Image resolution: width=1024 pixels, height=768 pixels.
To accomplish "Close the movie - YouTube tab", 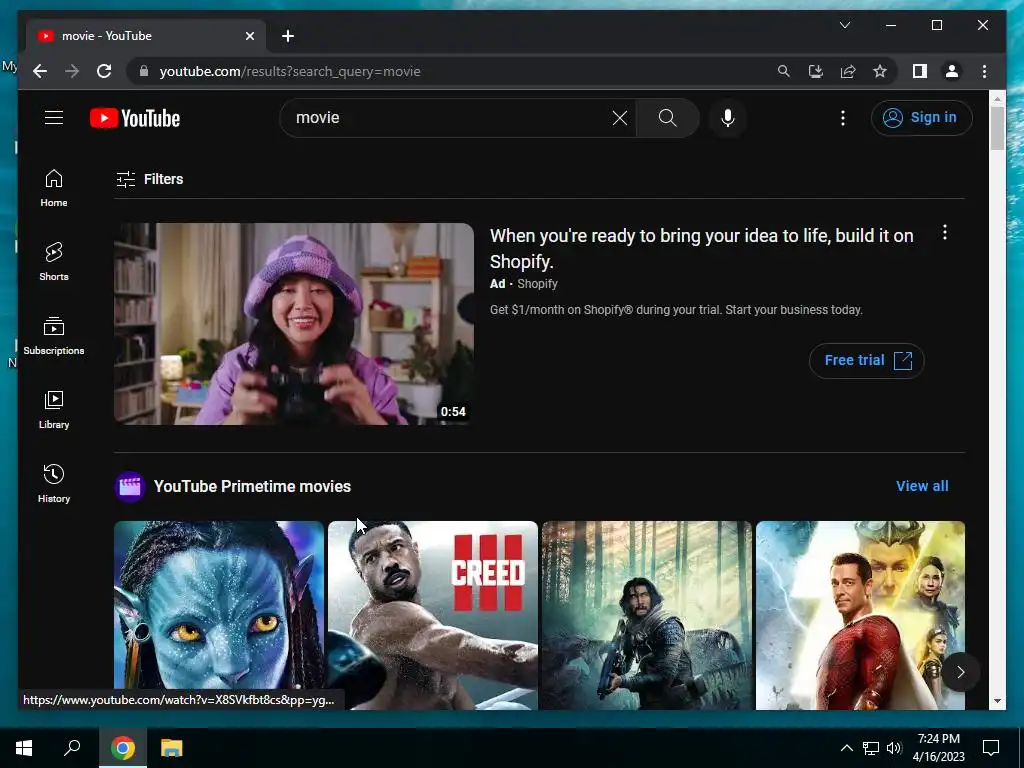I will click(x=249, y=36).
